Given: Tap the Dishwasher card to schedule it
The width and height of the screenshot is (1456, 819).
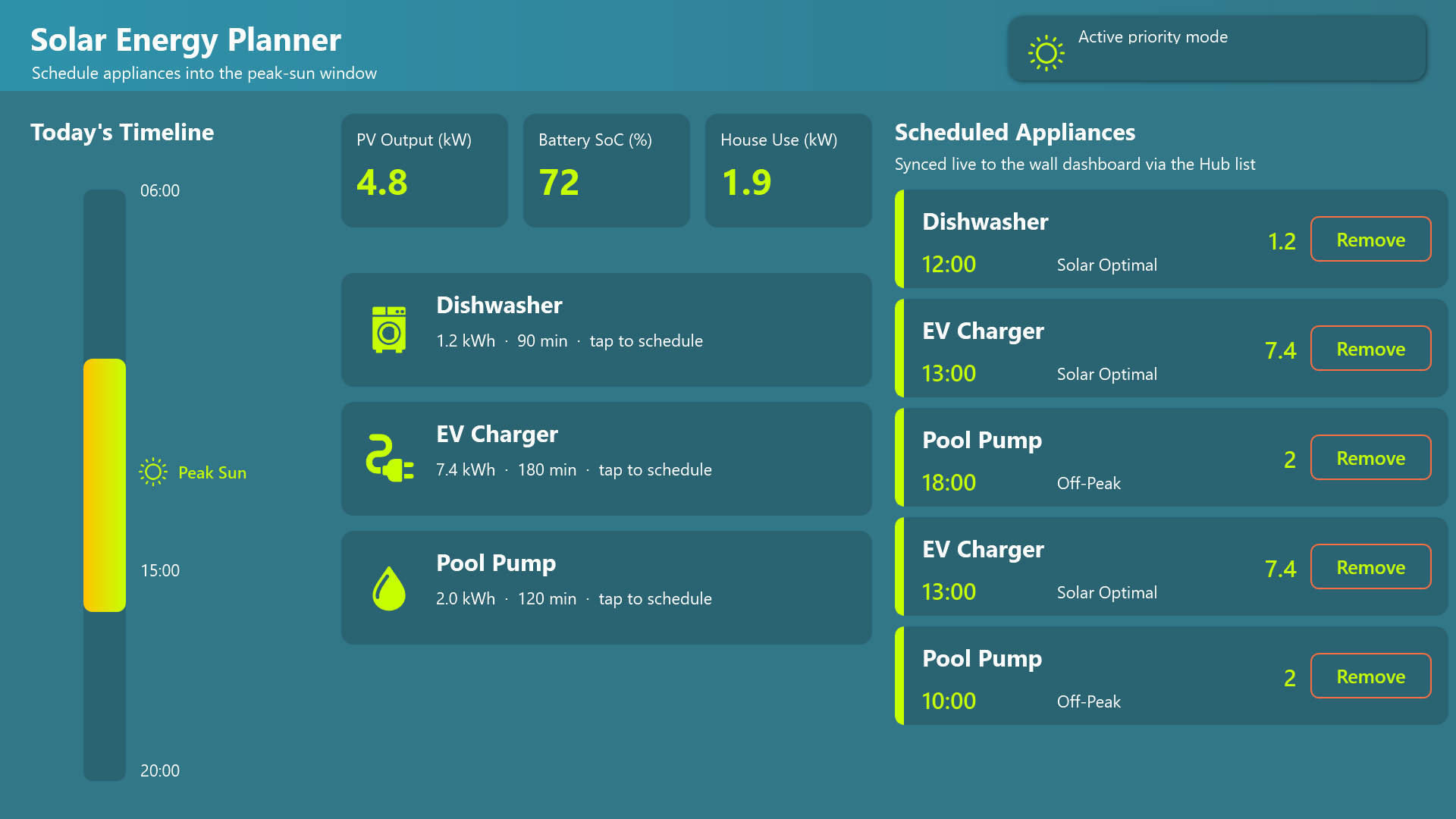Looking at the screenshot, I should (x=607, y=330).
